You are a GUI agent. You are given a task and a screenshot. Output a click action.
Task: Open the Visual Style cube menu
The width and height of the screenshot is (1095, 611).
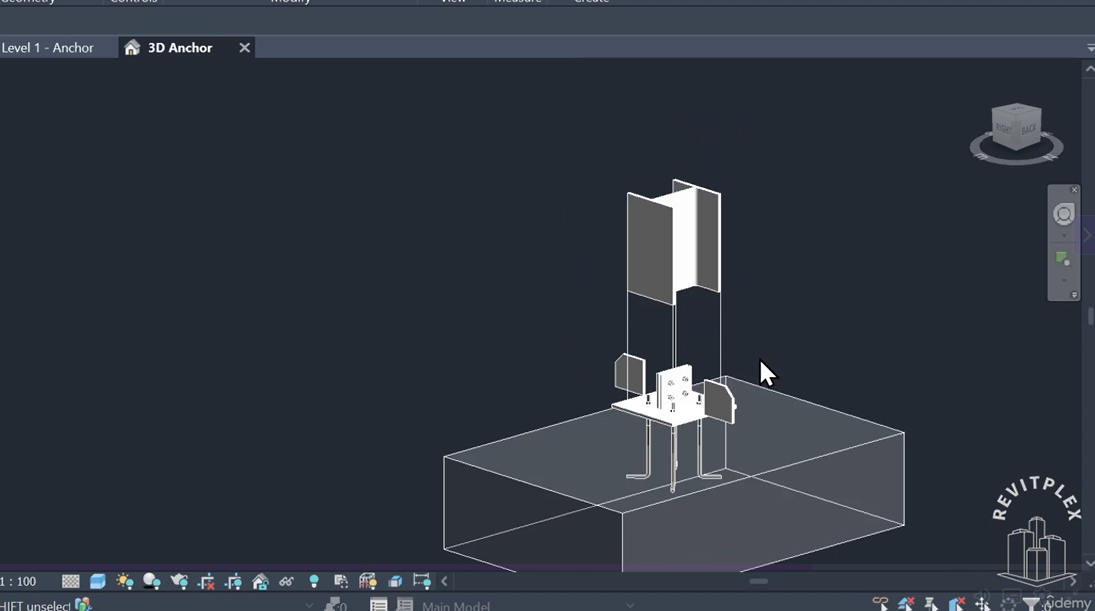[x=98, y=581]
